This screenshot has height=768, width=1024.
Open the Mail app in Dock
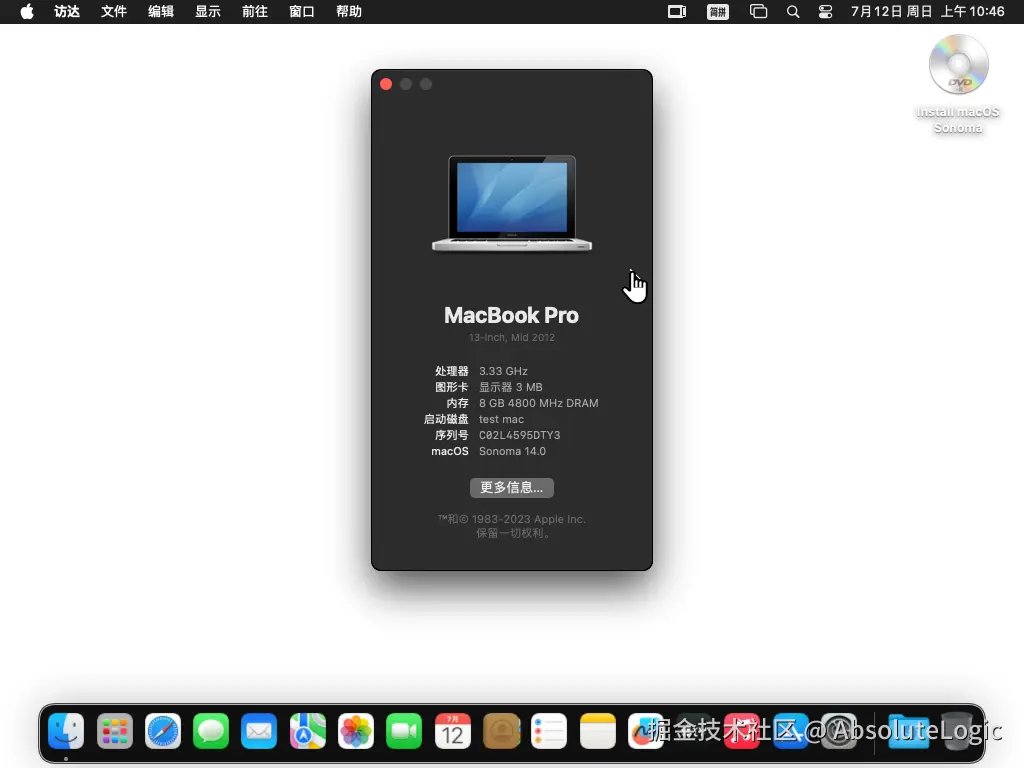(259, 731)
